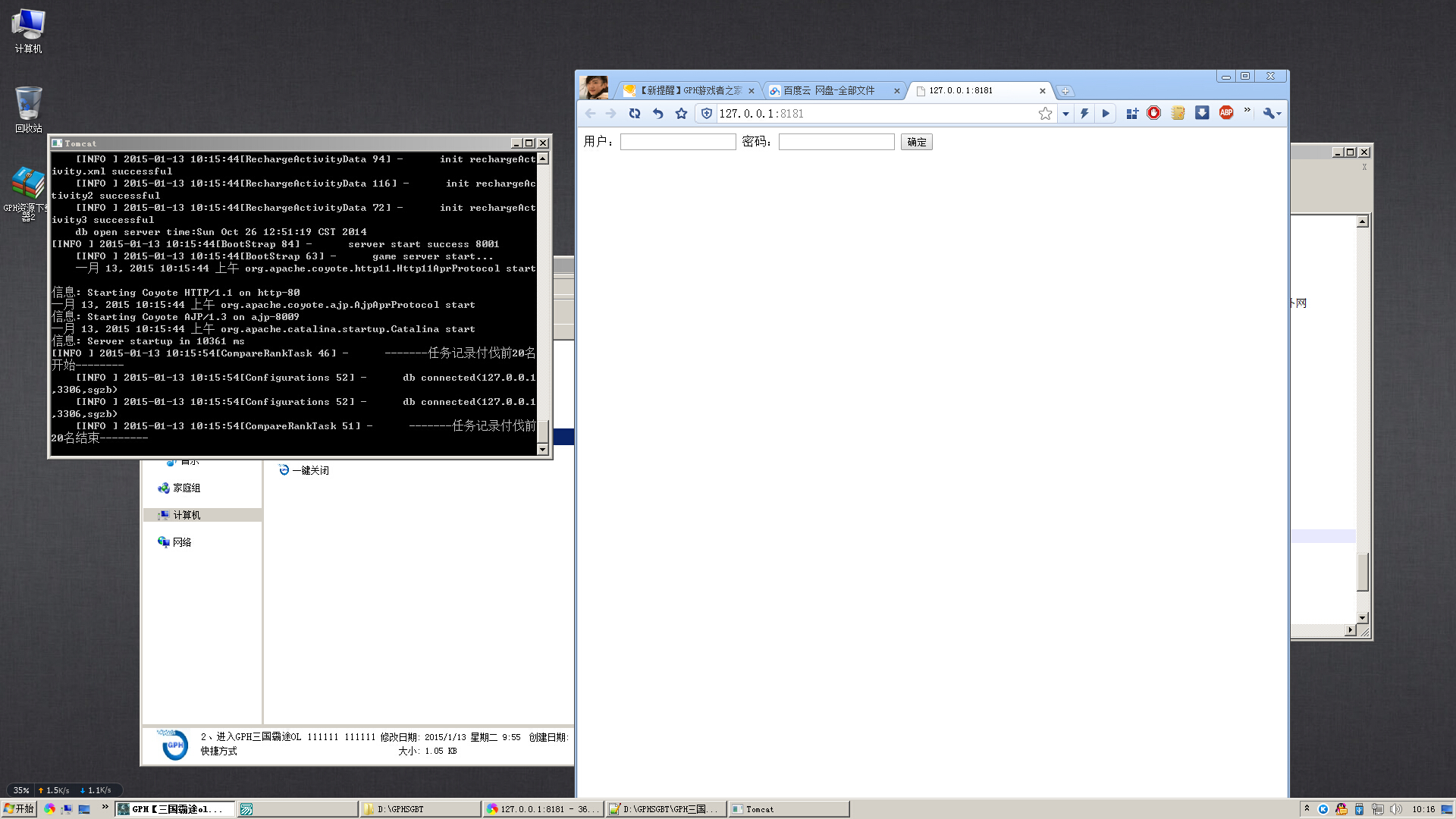Click the 用户 username input field
The image size is (1456, 819).
pyautogui.click(x=678, y=142)
